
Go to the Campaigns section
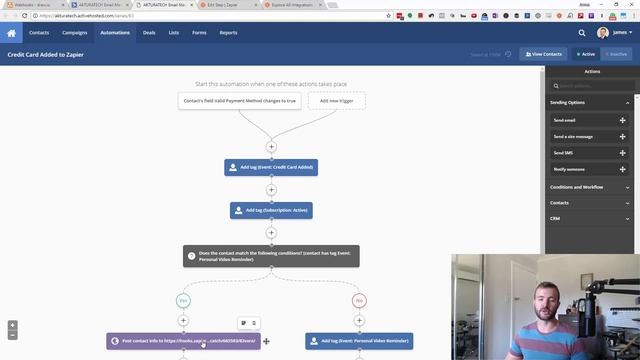(75, 33)
